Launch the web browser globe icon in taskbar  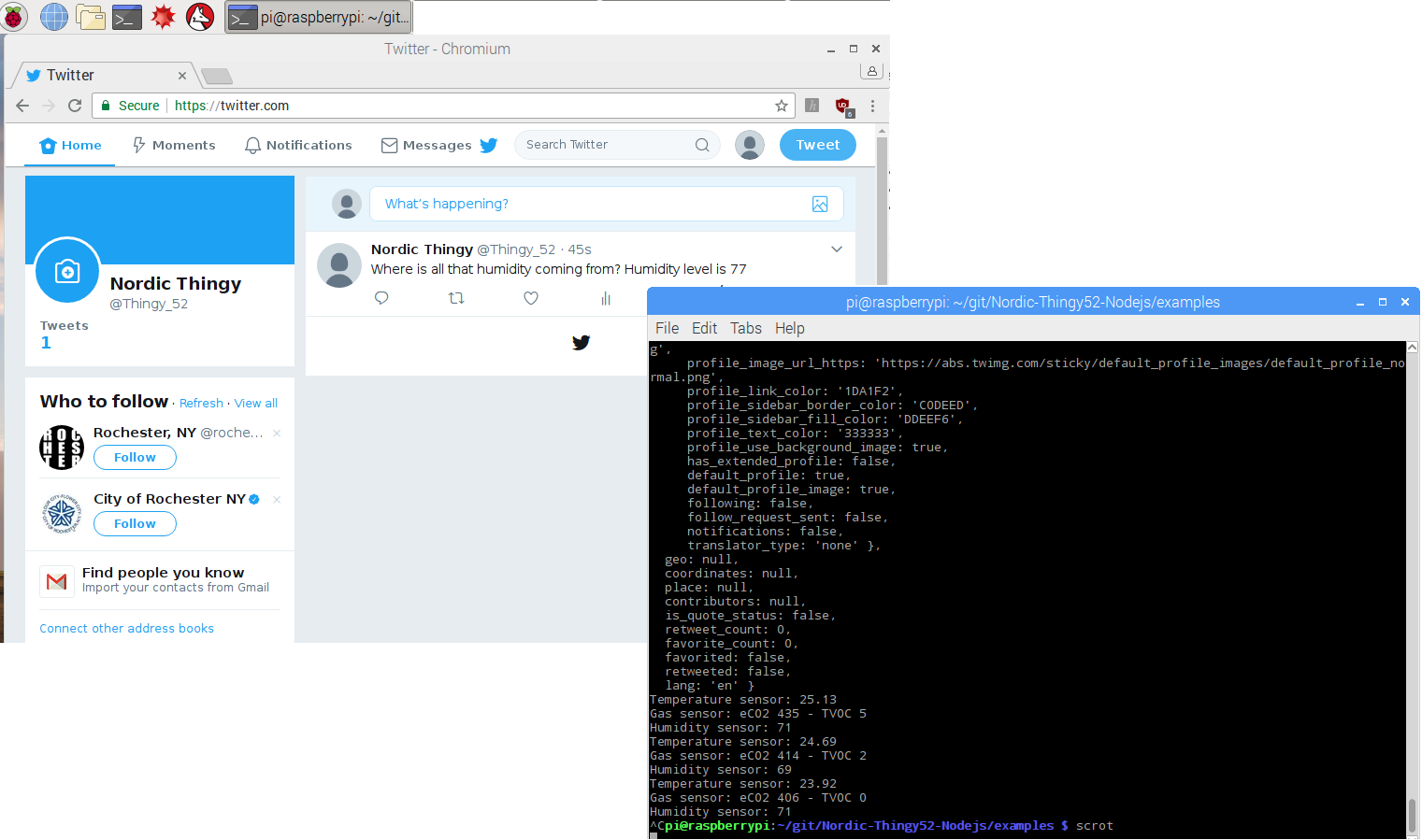[x=53, y=17]
